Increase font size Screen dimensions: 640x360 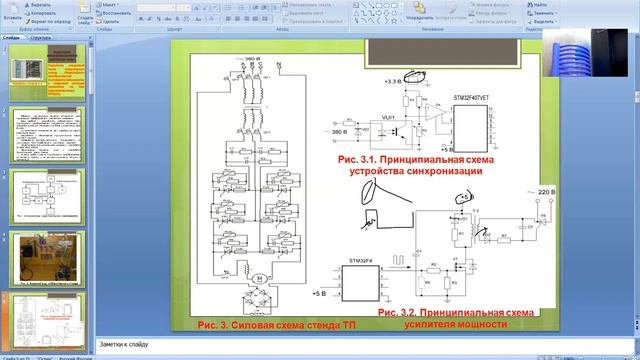click(196, 8)
